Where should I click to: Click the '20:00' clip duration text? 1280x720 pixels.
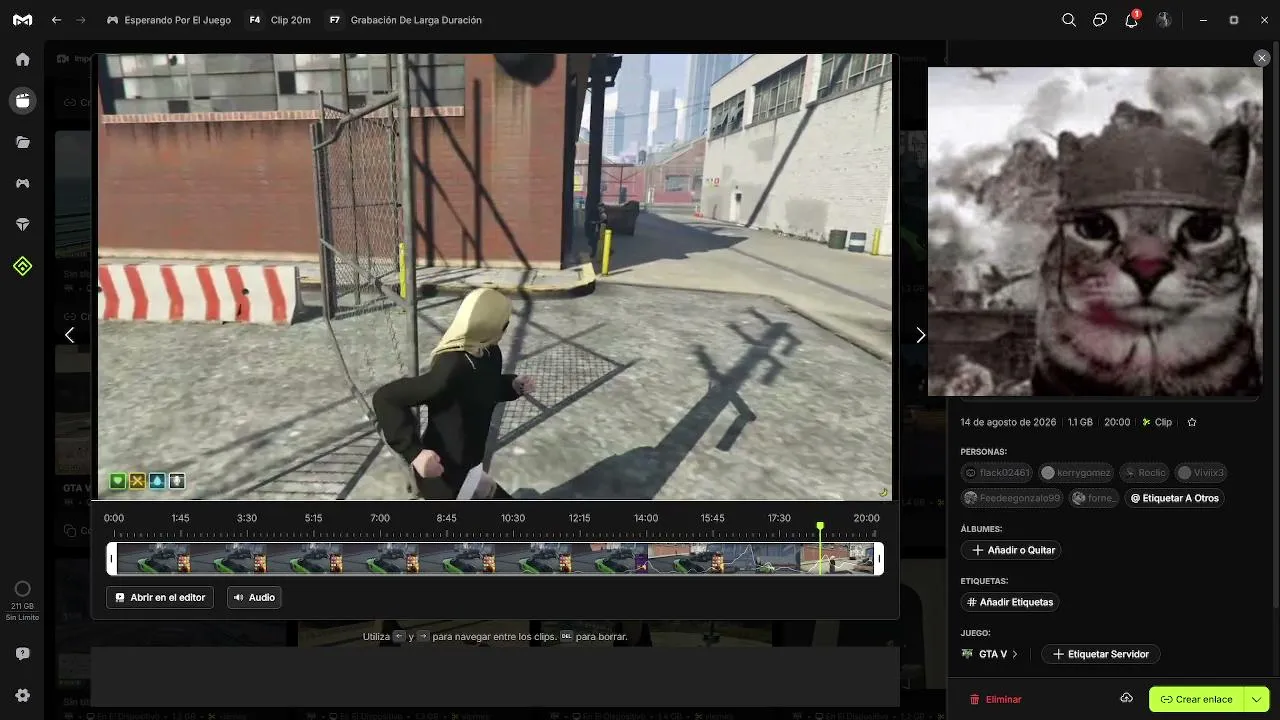coord(1117,422)
